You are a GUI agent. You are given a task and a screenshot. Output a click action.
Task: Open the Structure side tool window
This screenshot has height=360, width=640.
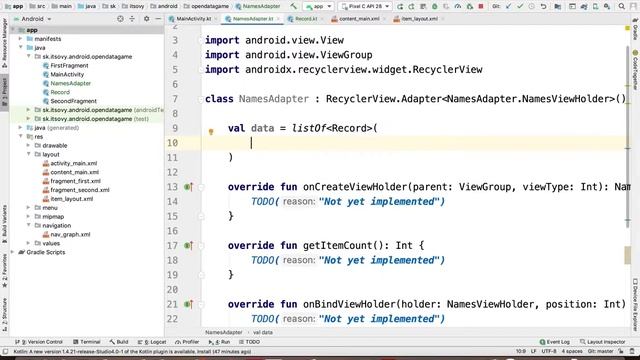(4, 314)
